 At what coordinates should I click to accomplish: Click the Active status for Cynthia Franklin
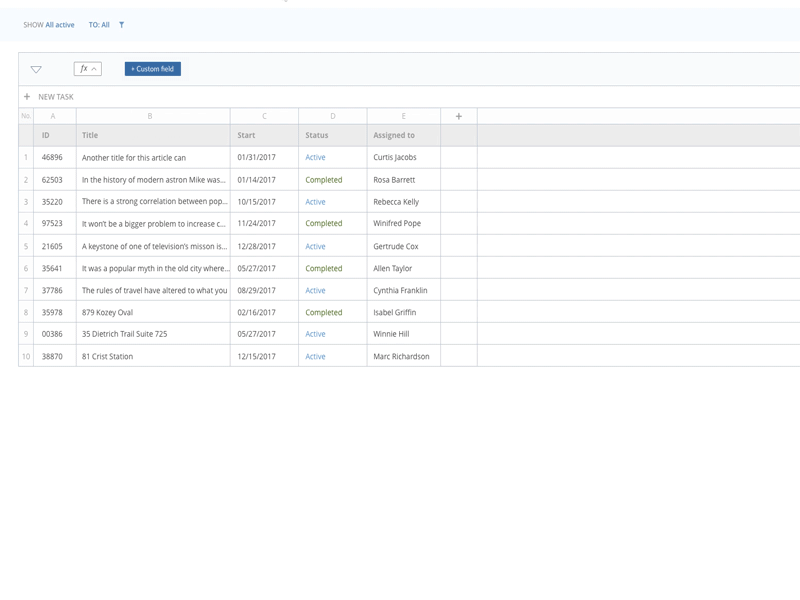point(315,290)
